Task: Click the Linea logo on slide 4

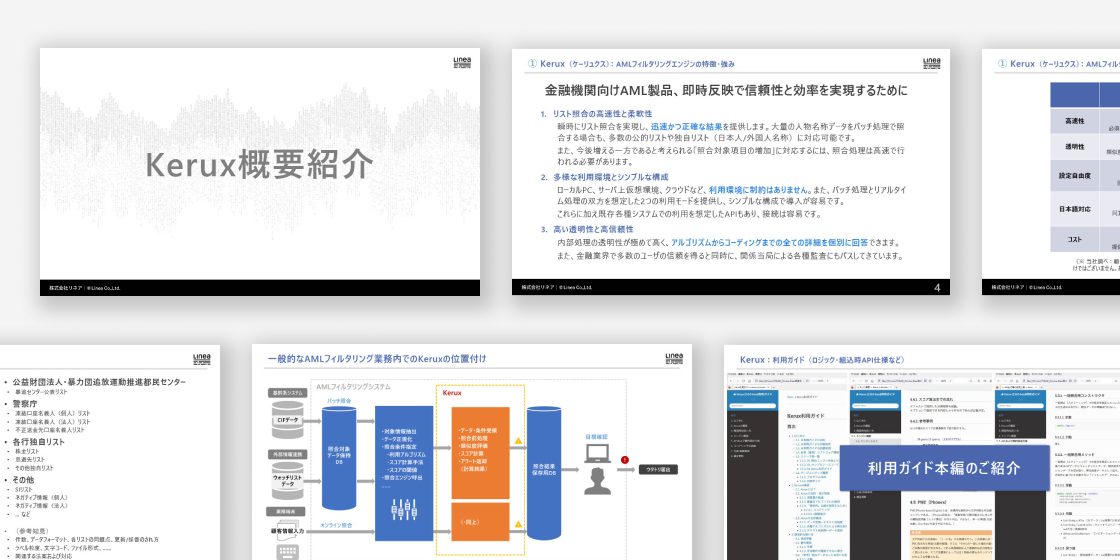Action: tap(932, 63)
